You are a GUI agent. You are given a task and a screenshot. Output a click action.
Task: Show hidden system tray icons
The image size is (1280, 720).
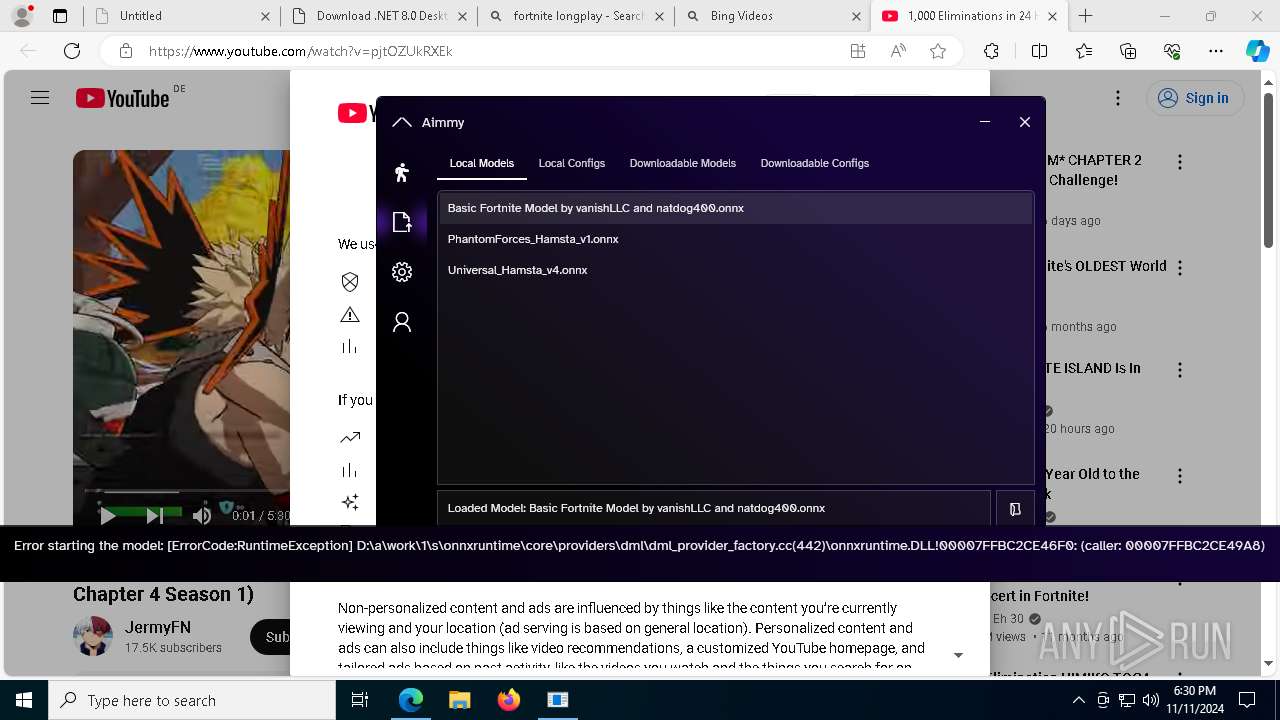click(1078, 700)
